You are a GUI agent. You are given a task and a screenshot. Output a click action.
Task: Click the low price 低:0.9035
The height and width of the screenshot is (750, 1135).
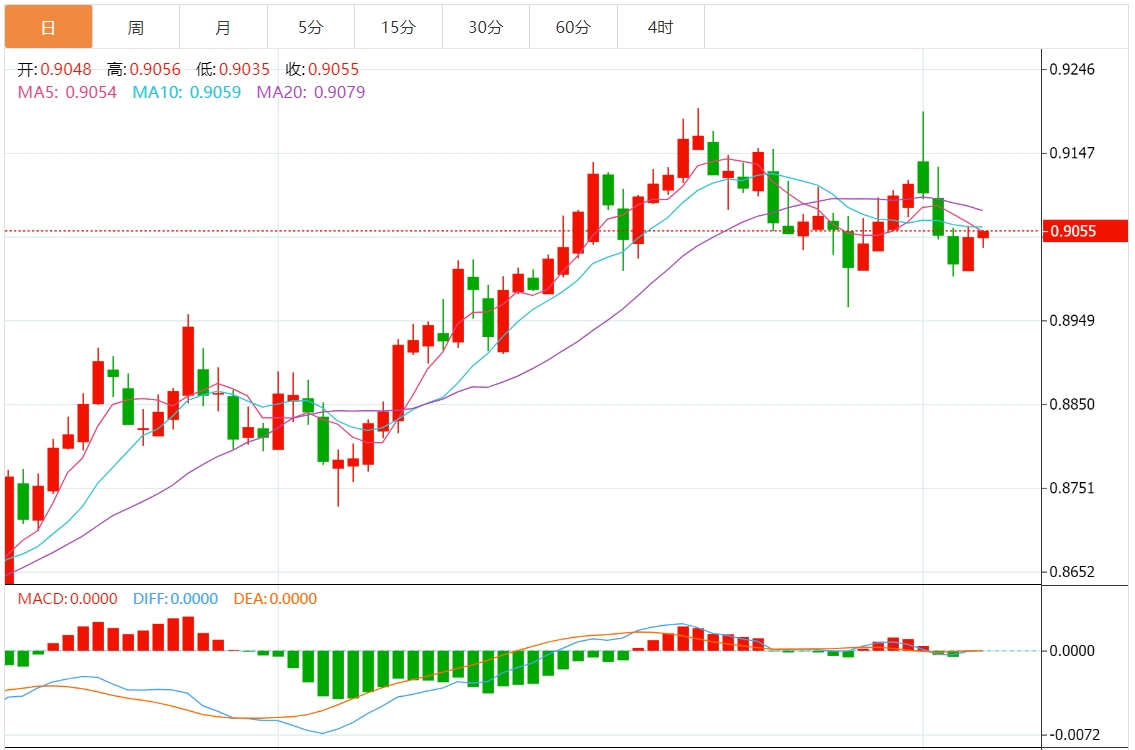233,69
